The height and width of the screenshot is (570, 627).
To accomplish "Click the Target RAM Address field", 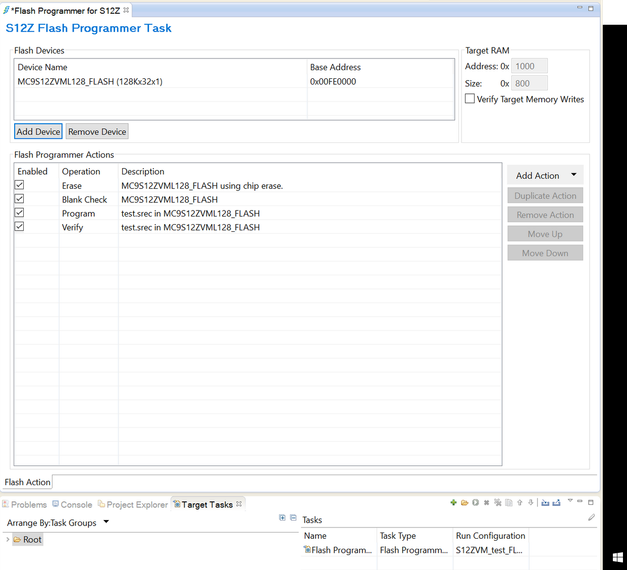I will tap(529, 66).
